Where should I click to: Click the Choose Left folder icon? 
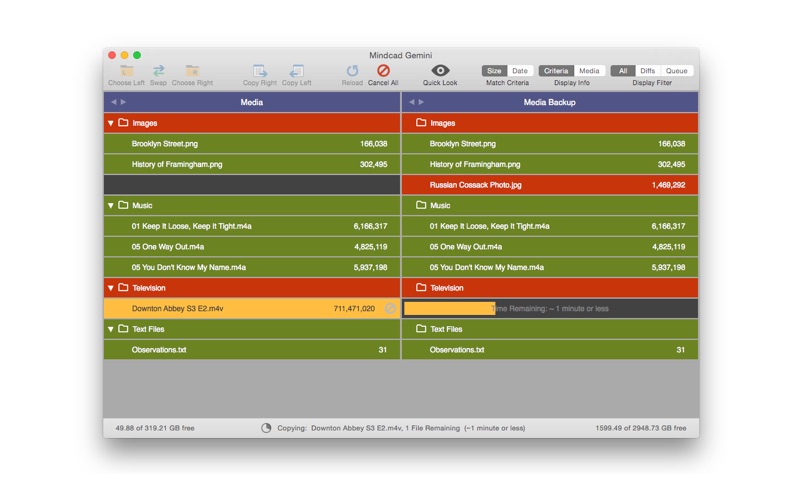click(x=126, y=71)
